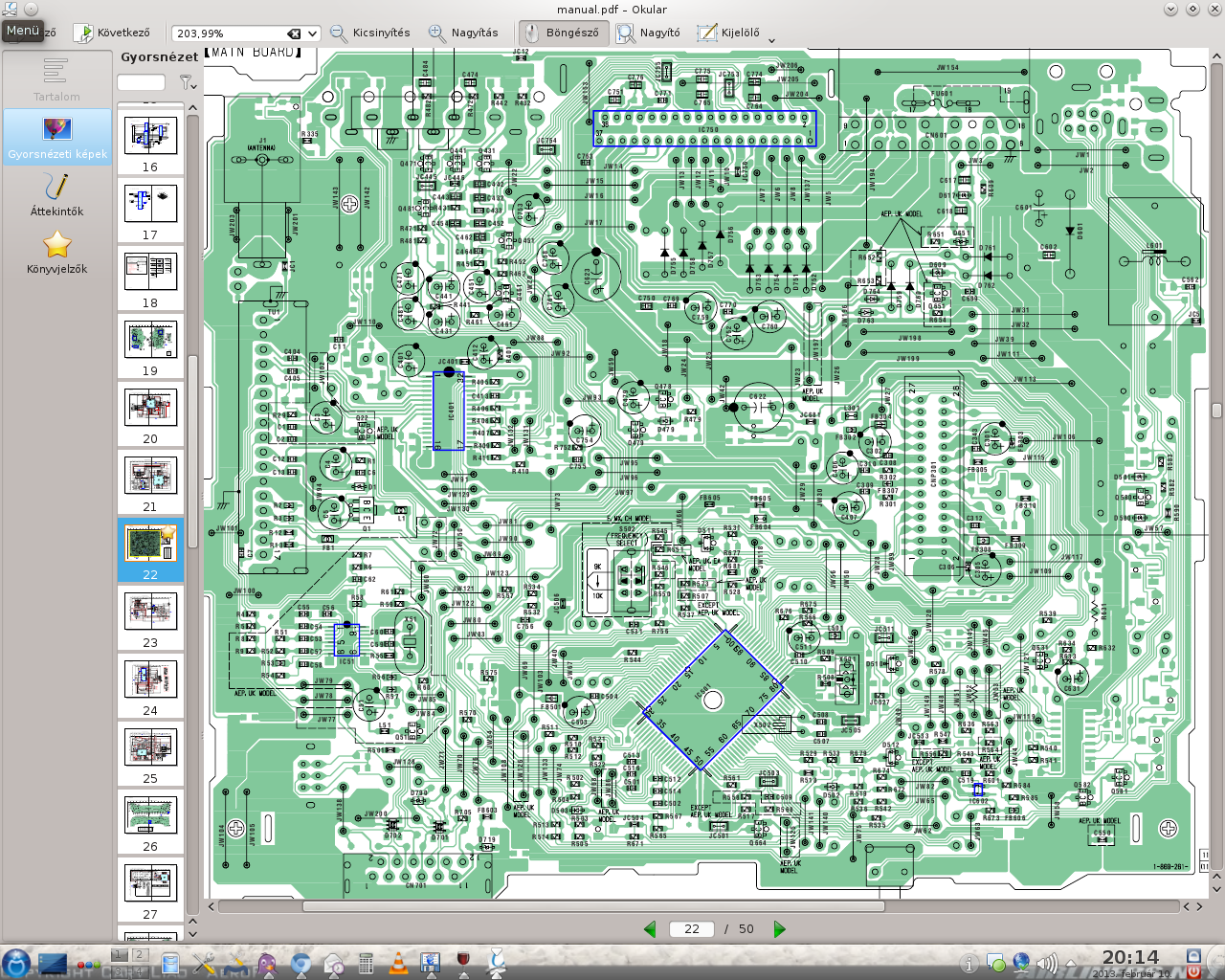The height and width of the screenshot is (980, 1225).
Task: Select page 23 thumbnail
Action: [150, 619]
